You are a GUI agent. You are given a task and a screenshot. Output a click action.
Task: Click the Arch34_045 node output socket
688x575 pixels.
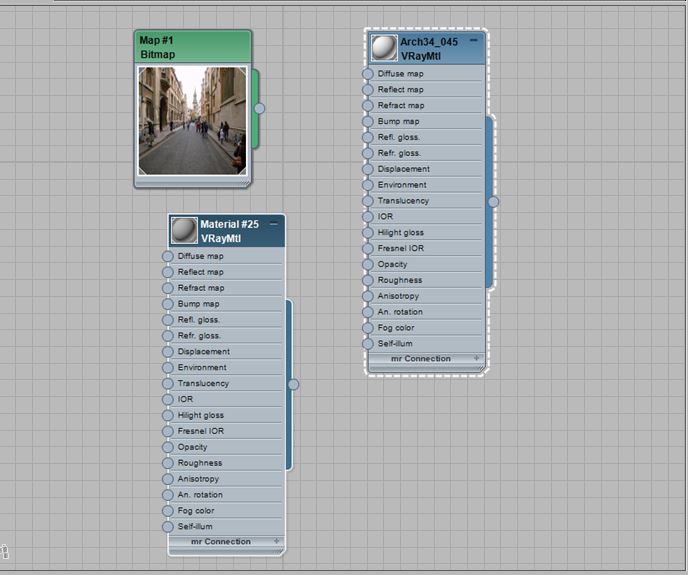pyautogui.click(x=493, y=201)
